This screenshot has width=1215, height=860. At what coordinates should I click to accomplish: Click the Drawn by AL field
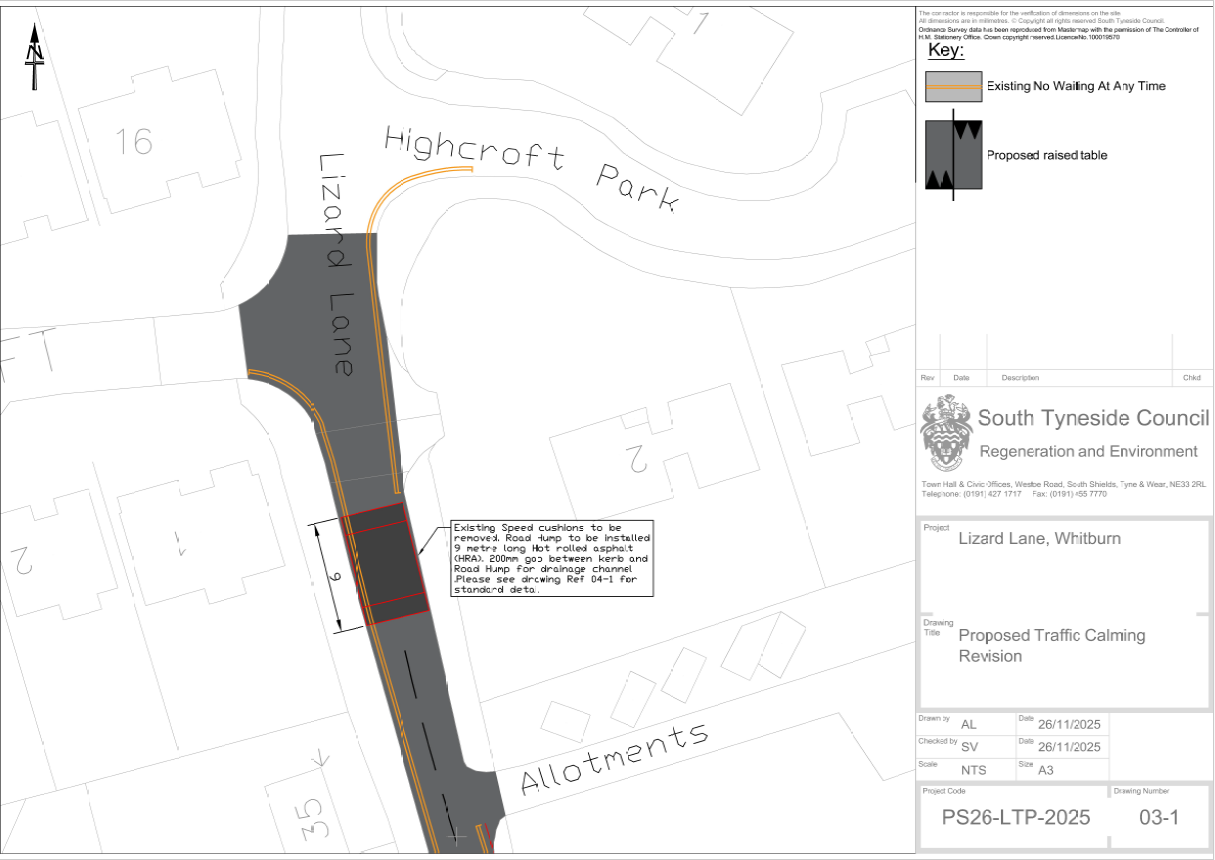point(968,724)
